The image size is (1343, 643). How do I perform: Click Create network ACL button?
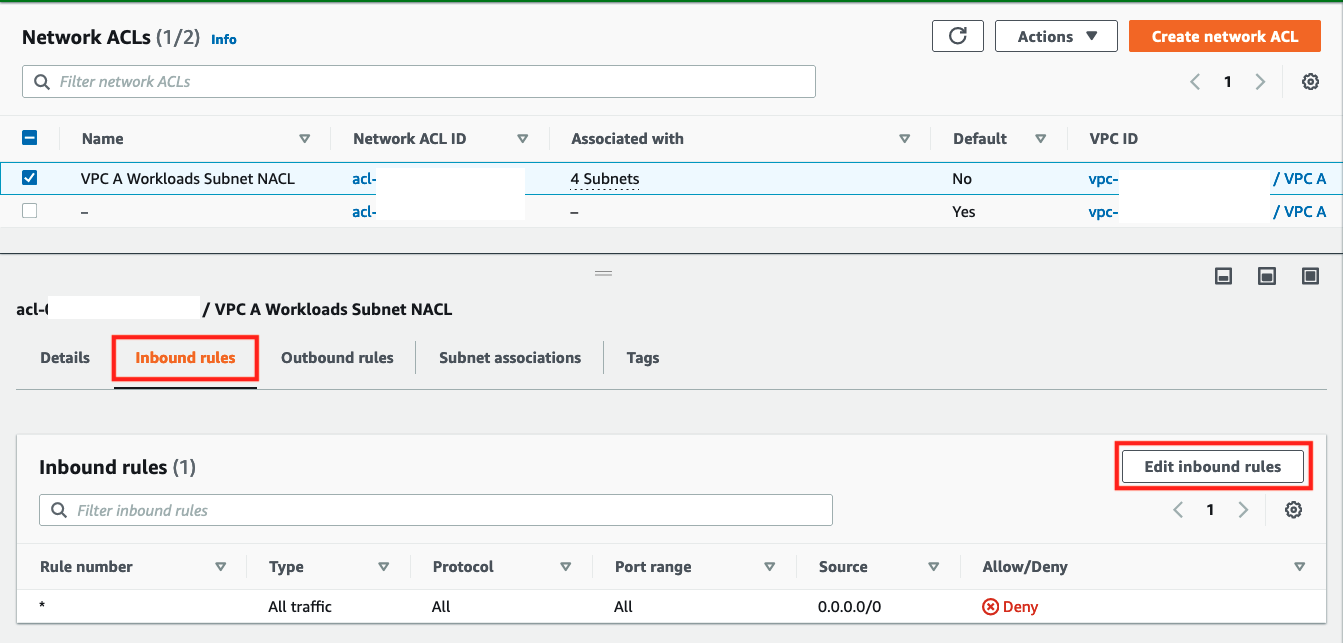click(x=1224, y=36)
